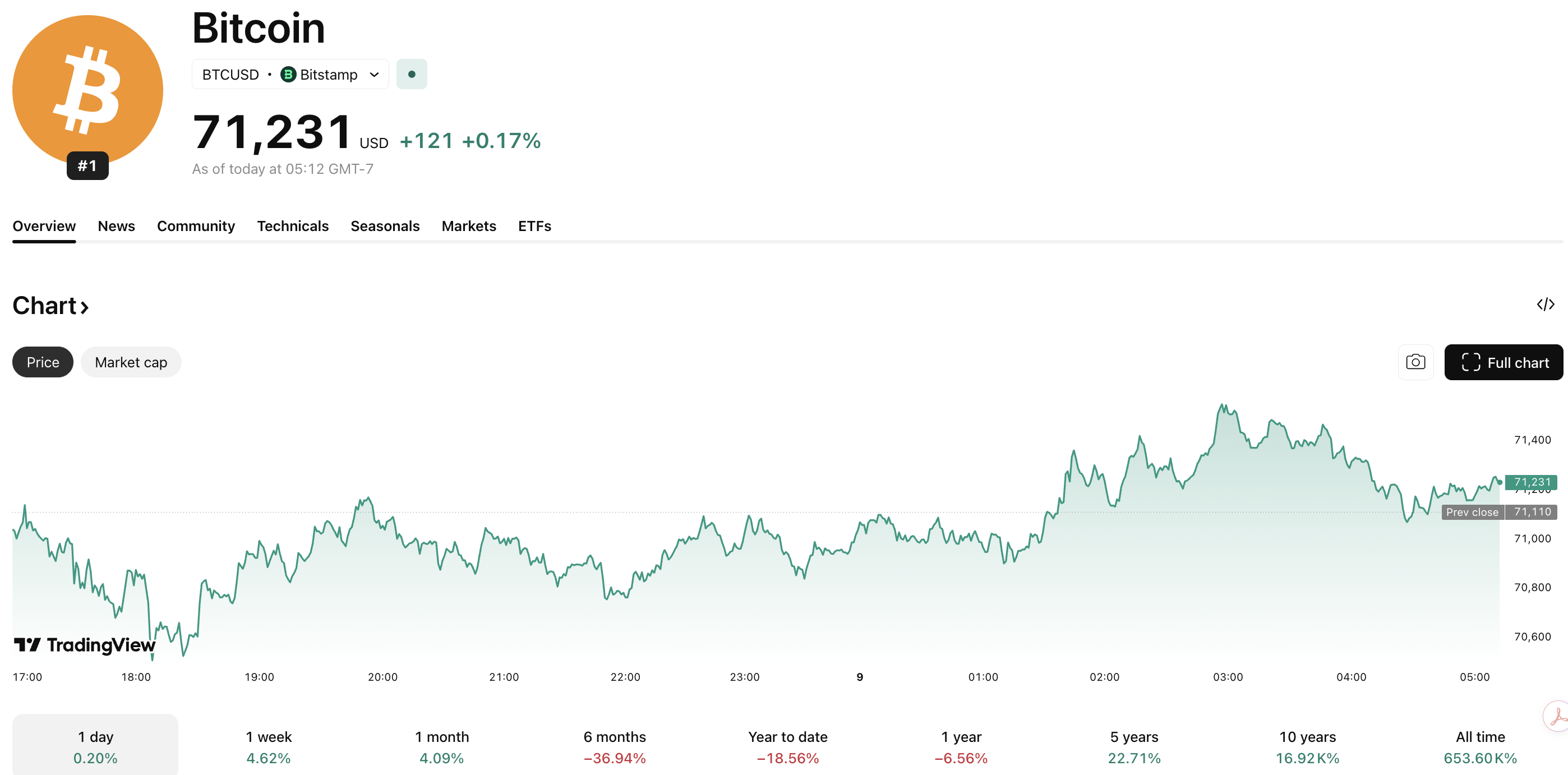Open the Full chart view

pos(1504,362)
